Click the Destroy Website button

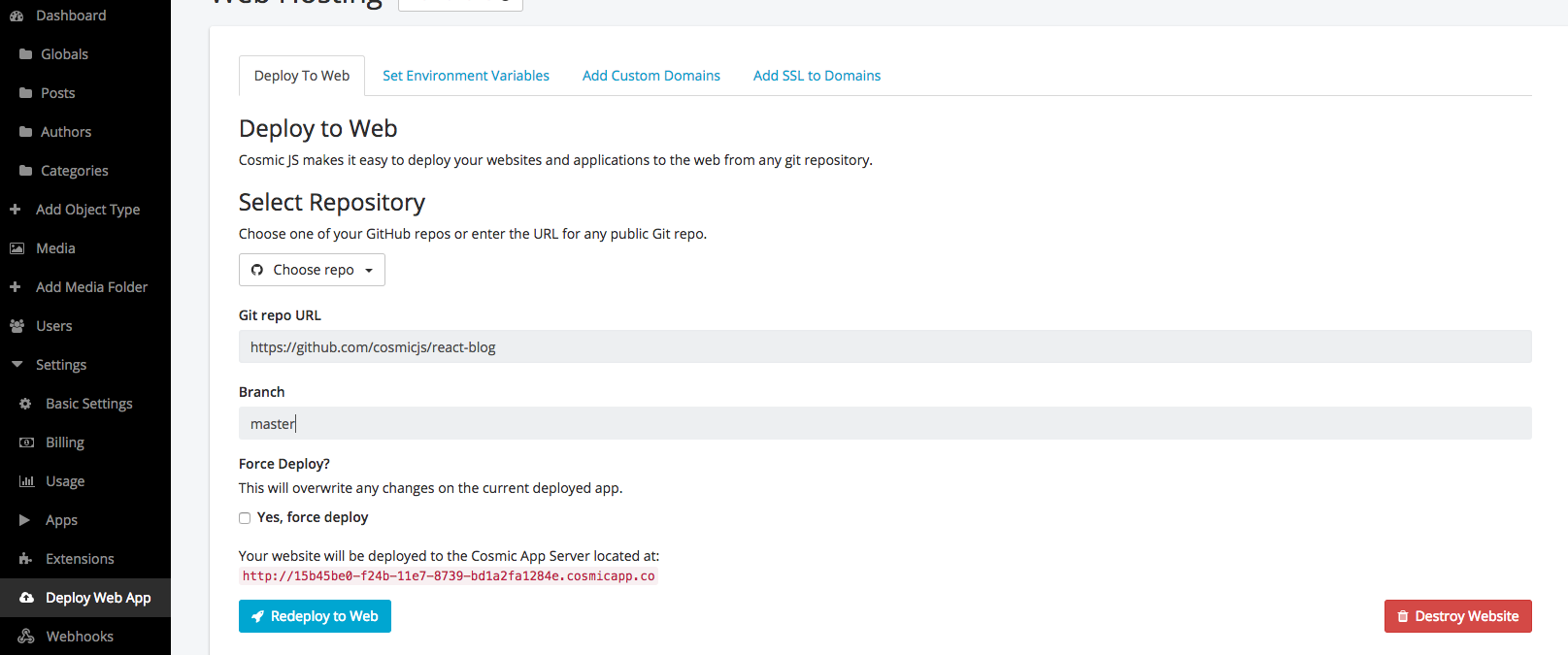coord(1457,616)
